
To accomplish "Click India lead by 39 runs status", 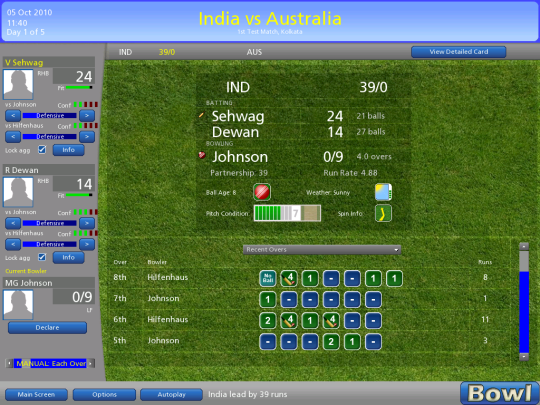I will click(248, 394).
